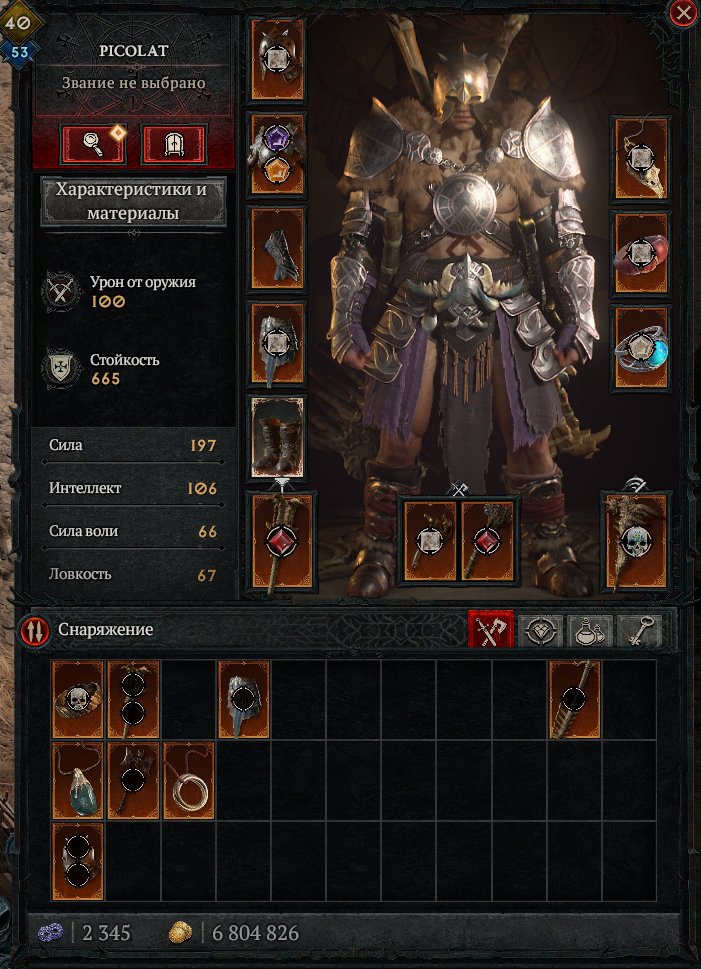Screen dimensions: 701x969
Task: Select the equipped boots slot
Action: tap(278, 438)
